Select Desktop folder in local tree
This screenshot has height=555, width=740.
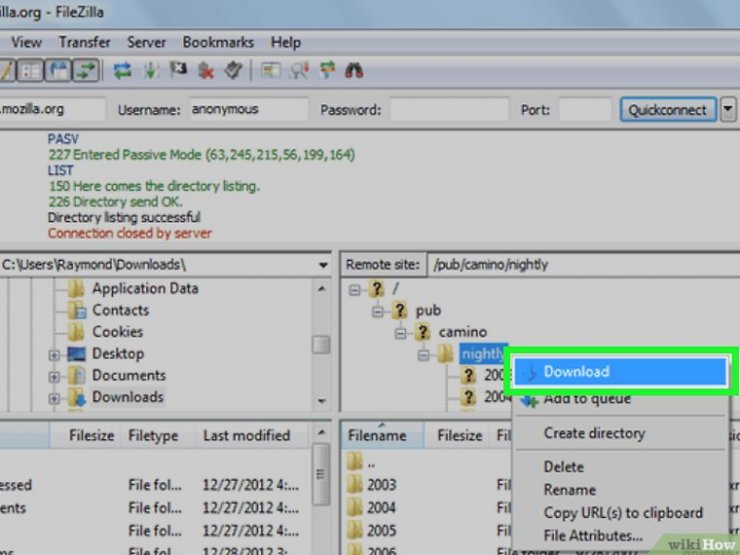click(x=118, y=353)
